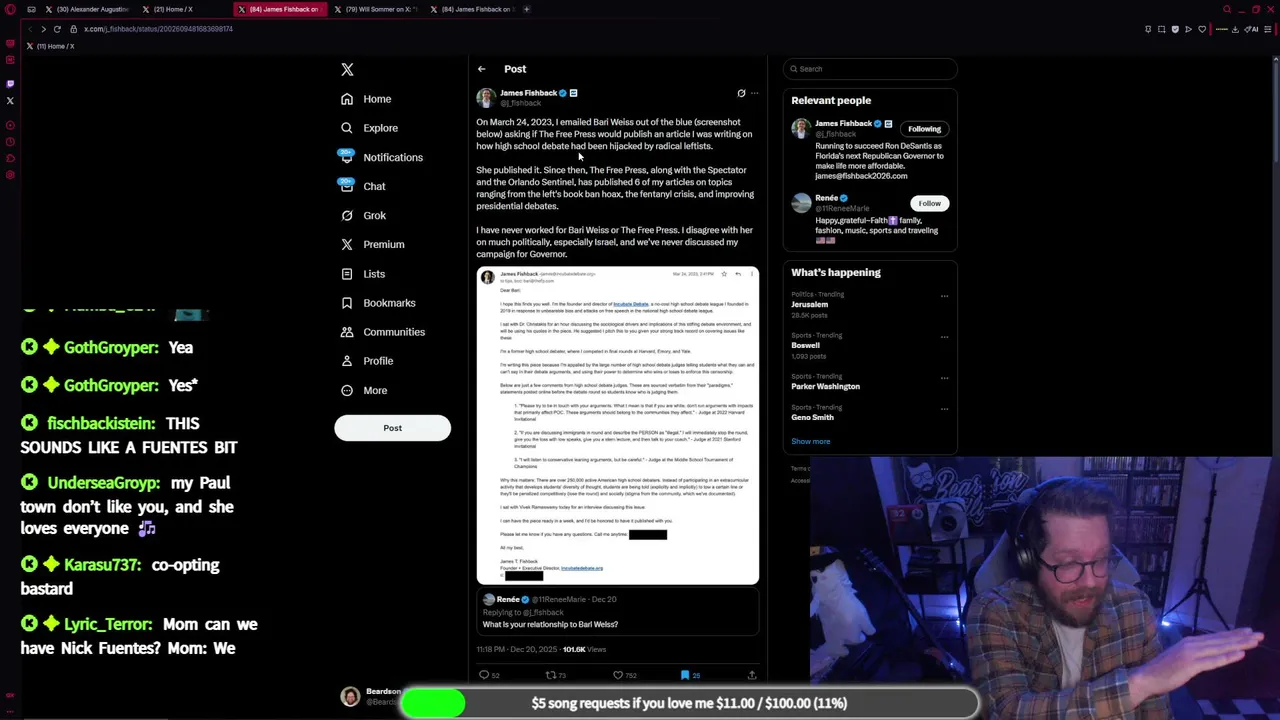Viewport: 1280px width, 720px height.
Task: Open the workspaces icon next to the first tab
Action: [31, 9]
